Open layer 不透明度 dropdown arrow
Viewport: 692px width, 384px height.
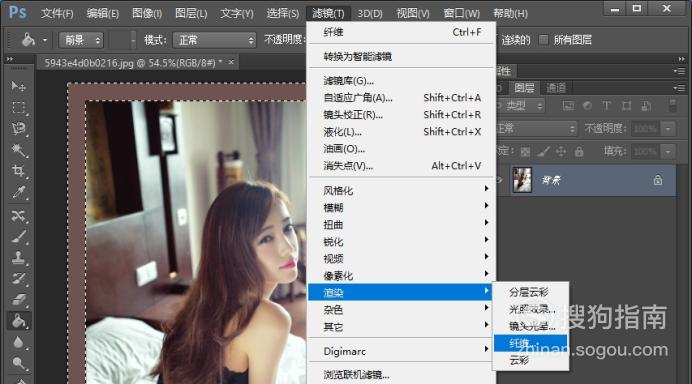pos(668,129)
